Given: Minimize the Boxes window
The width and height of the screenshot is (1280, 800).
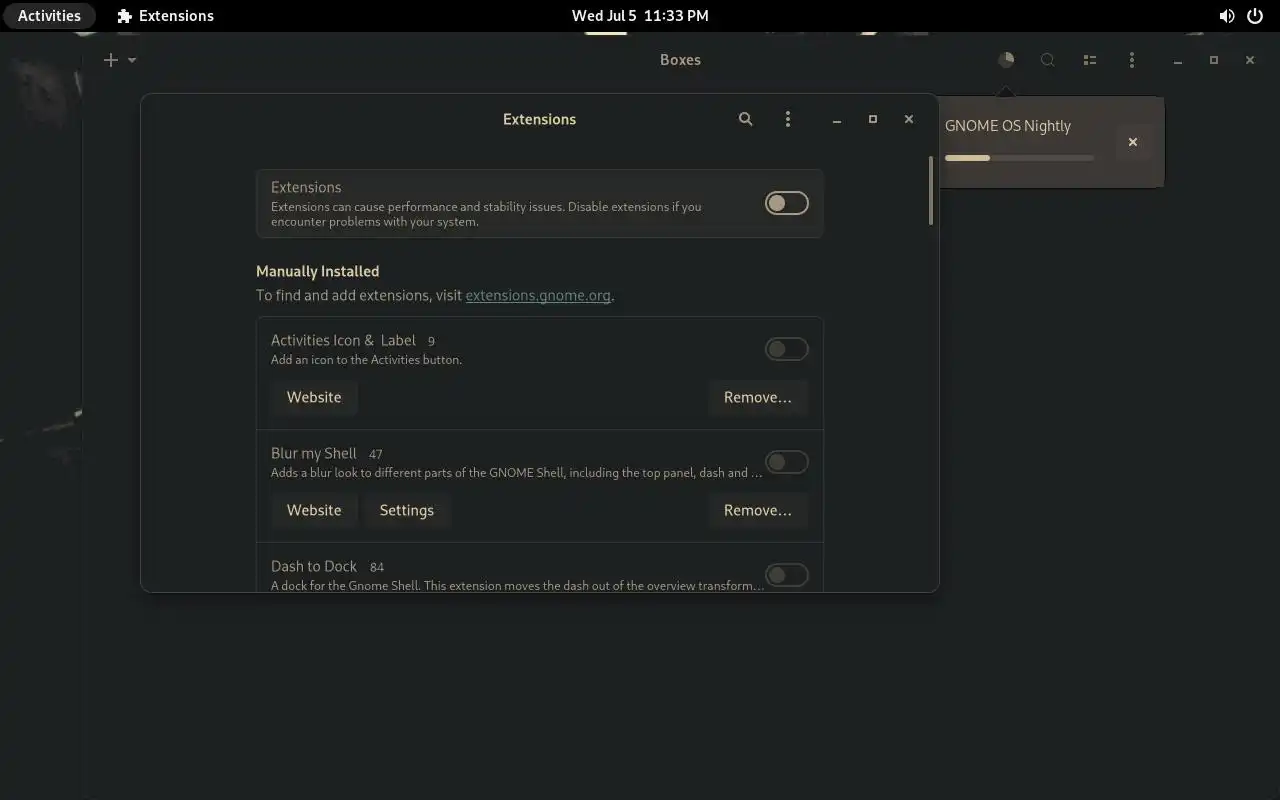Looking at the screenshot, I should pos(1178,60).
